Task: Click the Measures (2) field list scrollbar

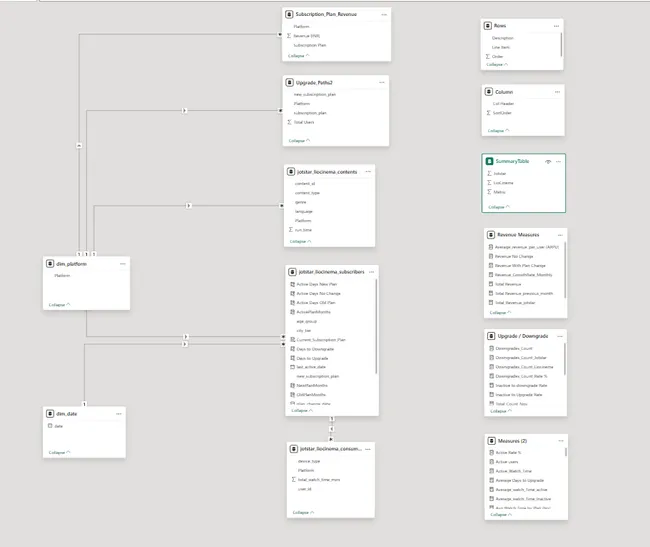Action: click(566, 453)
